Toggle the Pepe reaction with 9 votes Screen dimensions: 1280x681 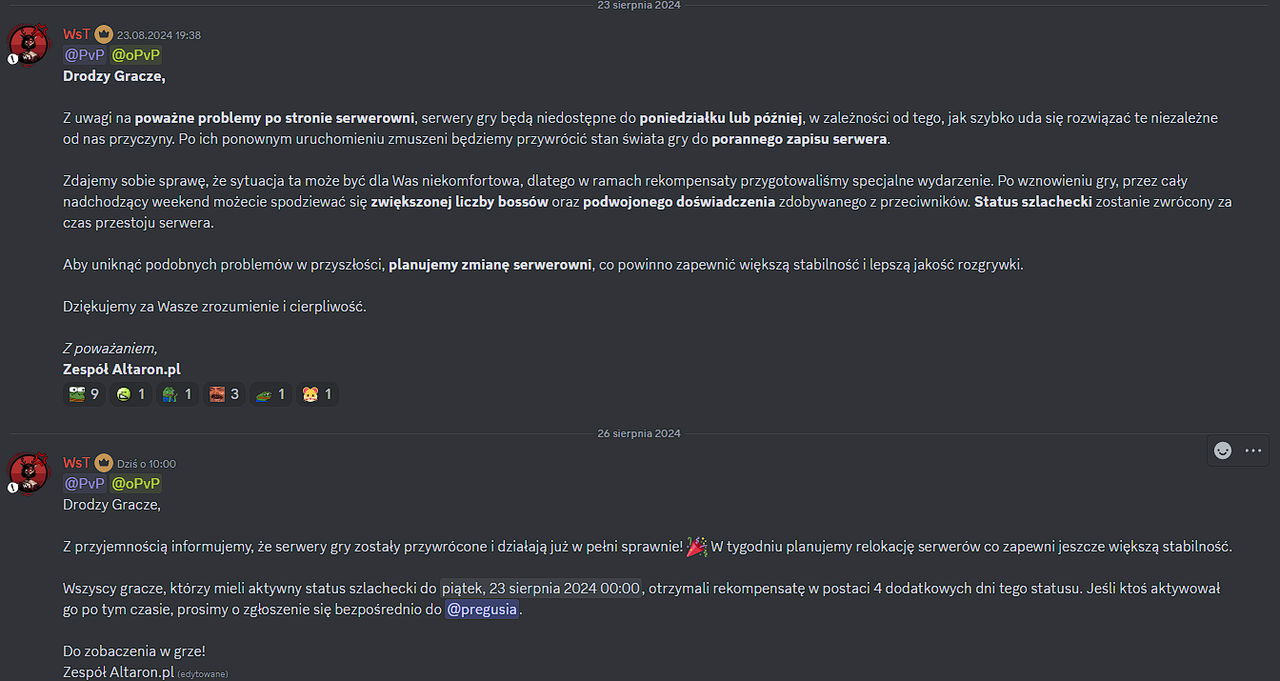[x=85, y=394]
